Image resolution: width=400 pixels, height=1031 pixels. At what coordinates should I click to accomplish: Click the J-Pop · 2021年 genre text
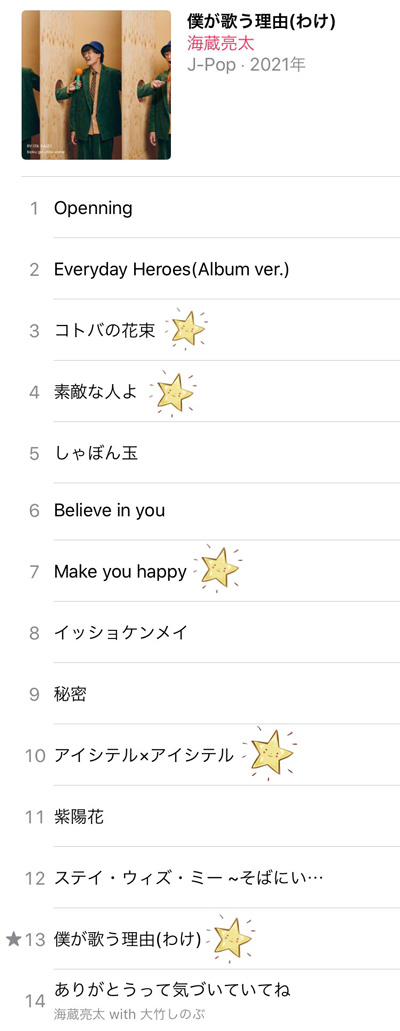(x=246, y=65)
